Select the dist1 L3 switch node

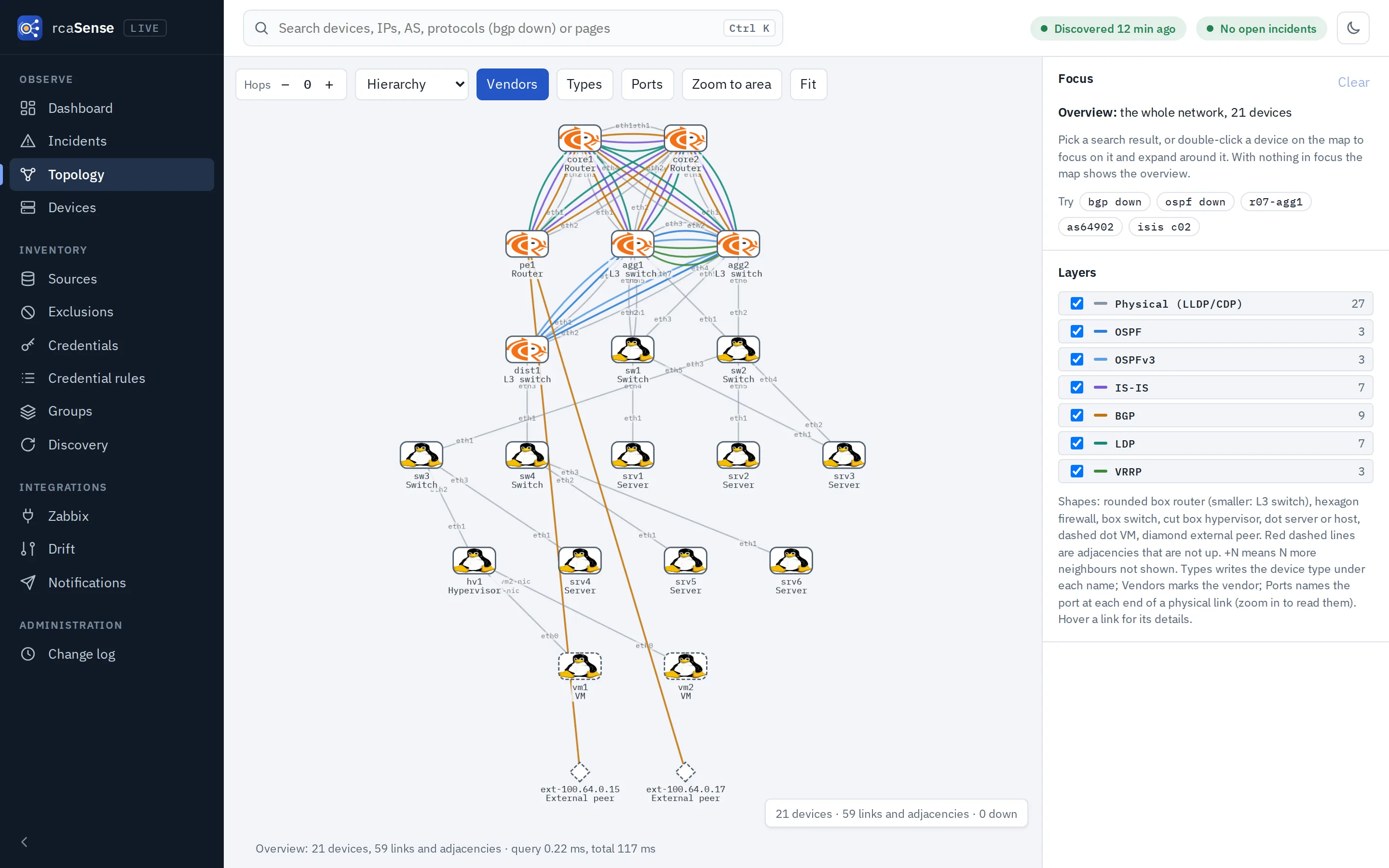click(x=527, y=350)
